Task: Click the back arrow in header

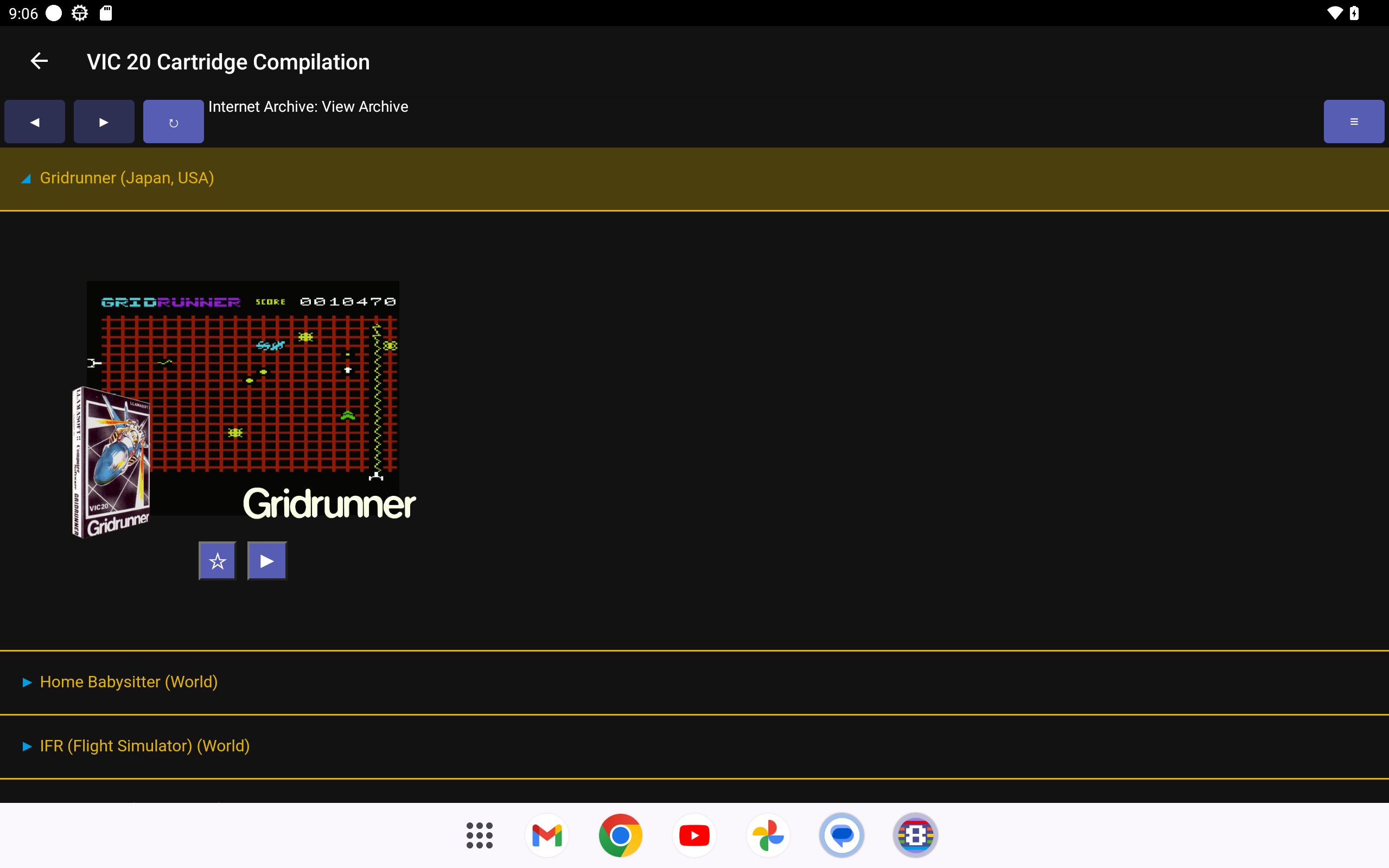Action: point(39,61)
